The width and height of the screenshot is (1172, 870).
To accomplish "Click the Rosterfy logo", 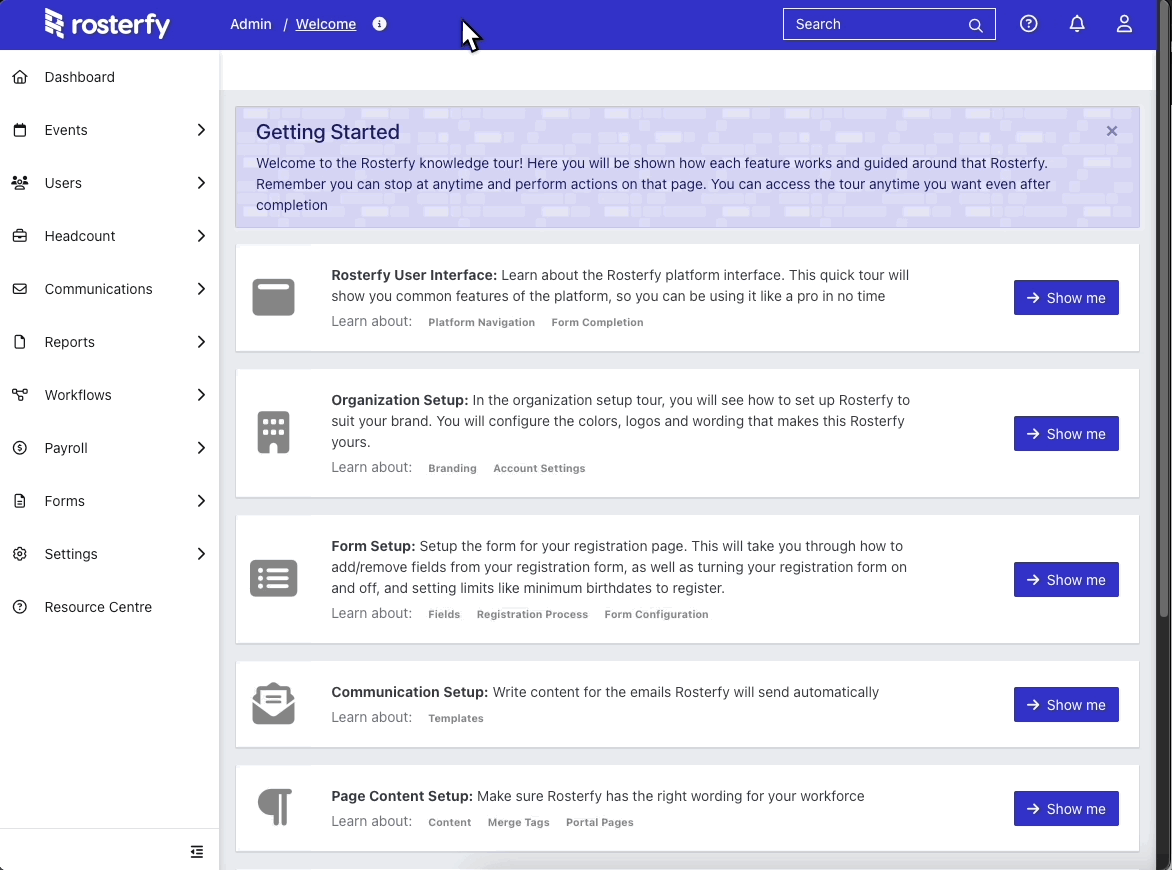I will tap(107, 24).
